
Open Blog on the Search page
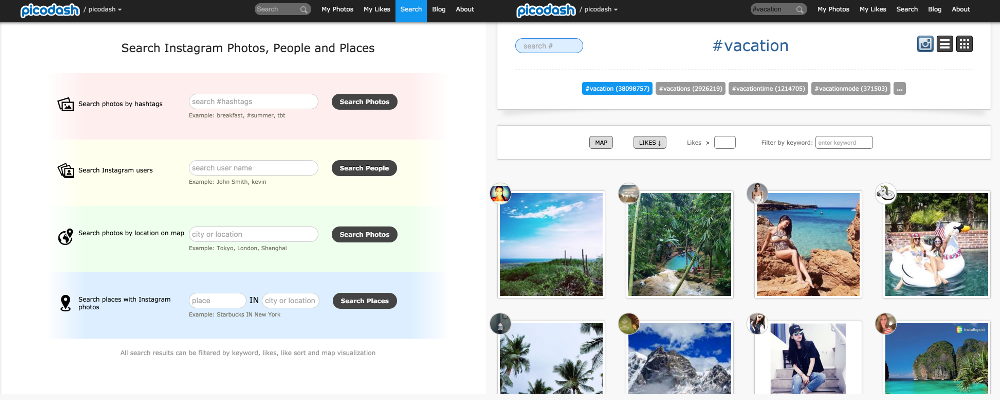pos(439,10)
